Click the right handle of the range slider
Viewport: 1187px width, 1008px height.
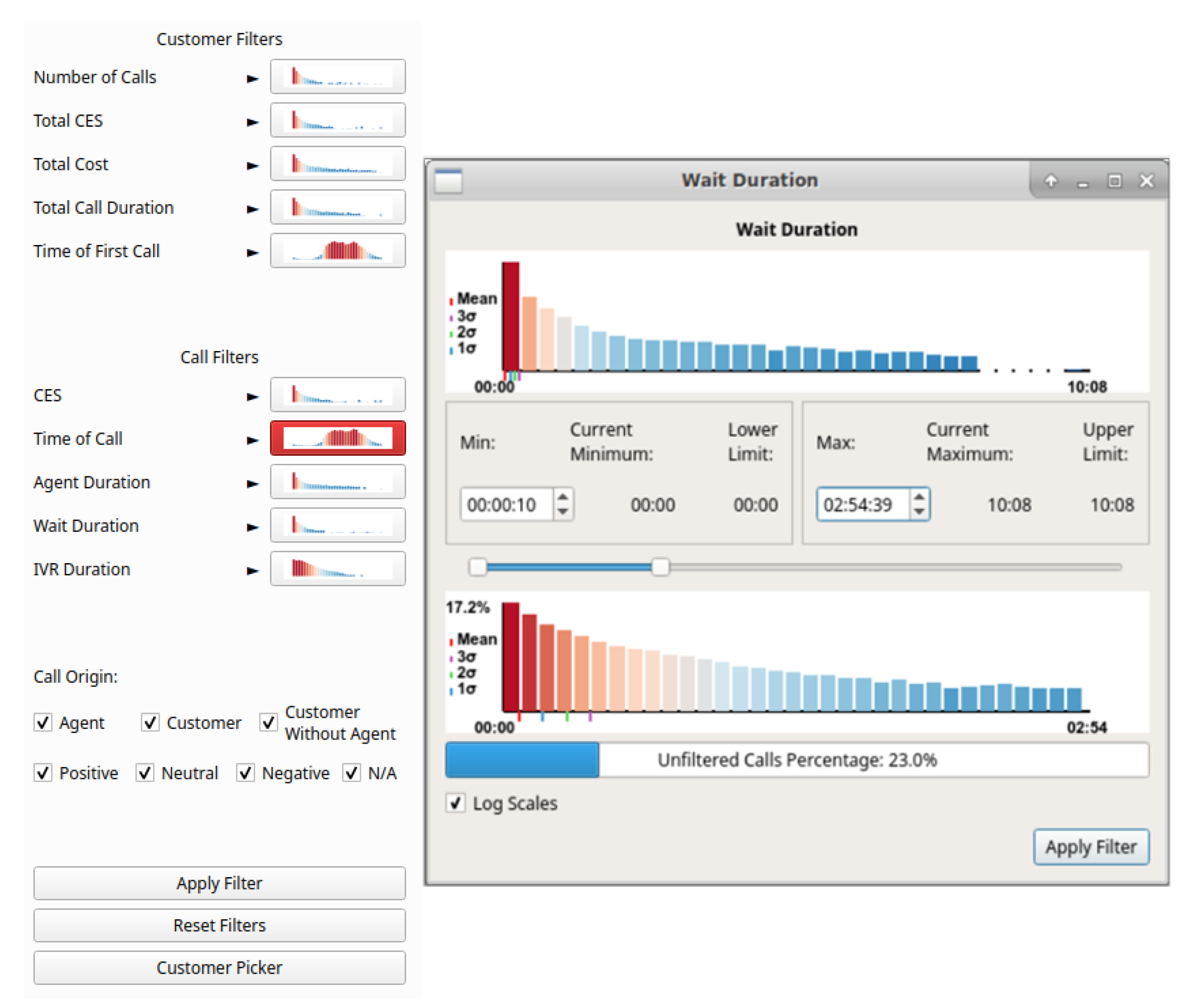(x=660, y=567)
